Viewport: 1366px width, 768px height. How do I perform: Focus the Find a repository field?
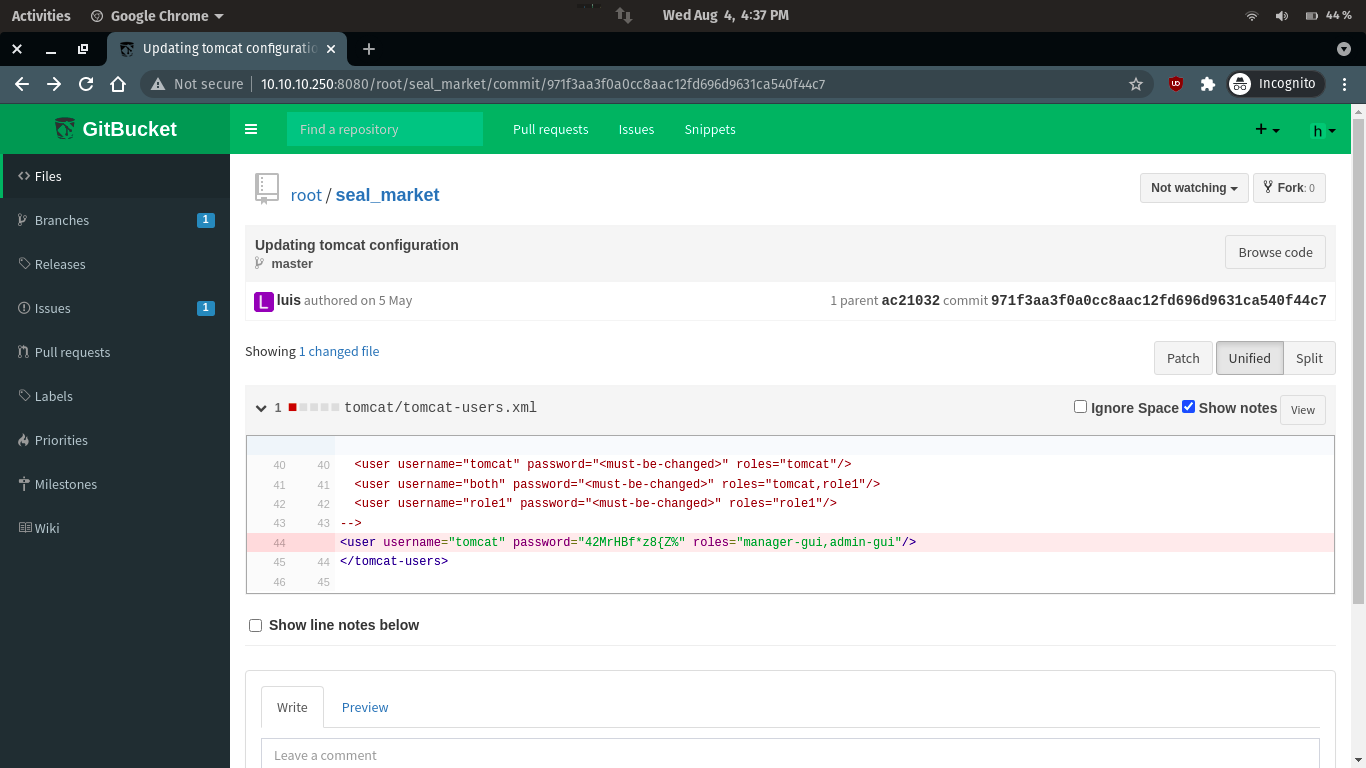pyautogui.click(x=385, y=129)
